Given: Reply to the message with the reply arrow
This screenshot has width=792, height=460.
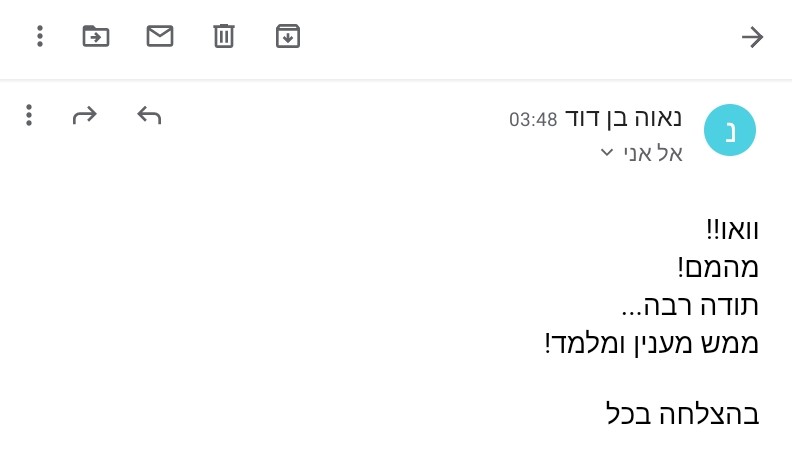Looking at the screenshot, I should click(149, 115).
